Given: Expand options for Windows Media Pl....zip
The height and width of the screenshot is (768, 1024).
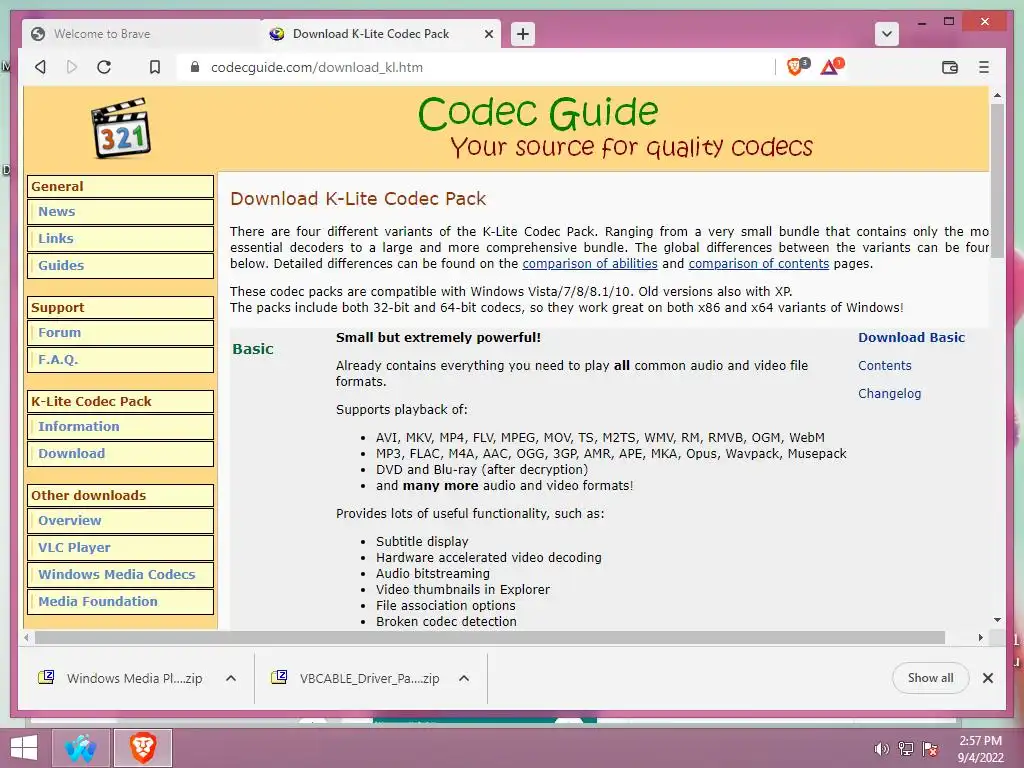Looking at the screenshot, I should (x=231, y=678).
